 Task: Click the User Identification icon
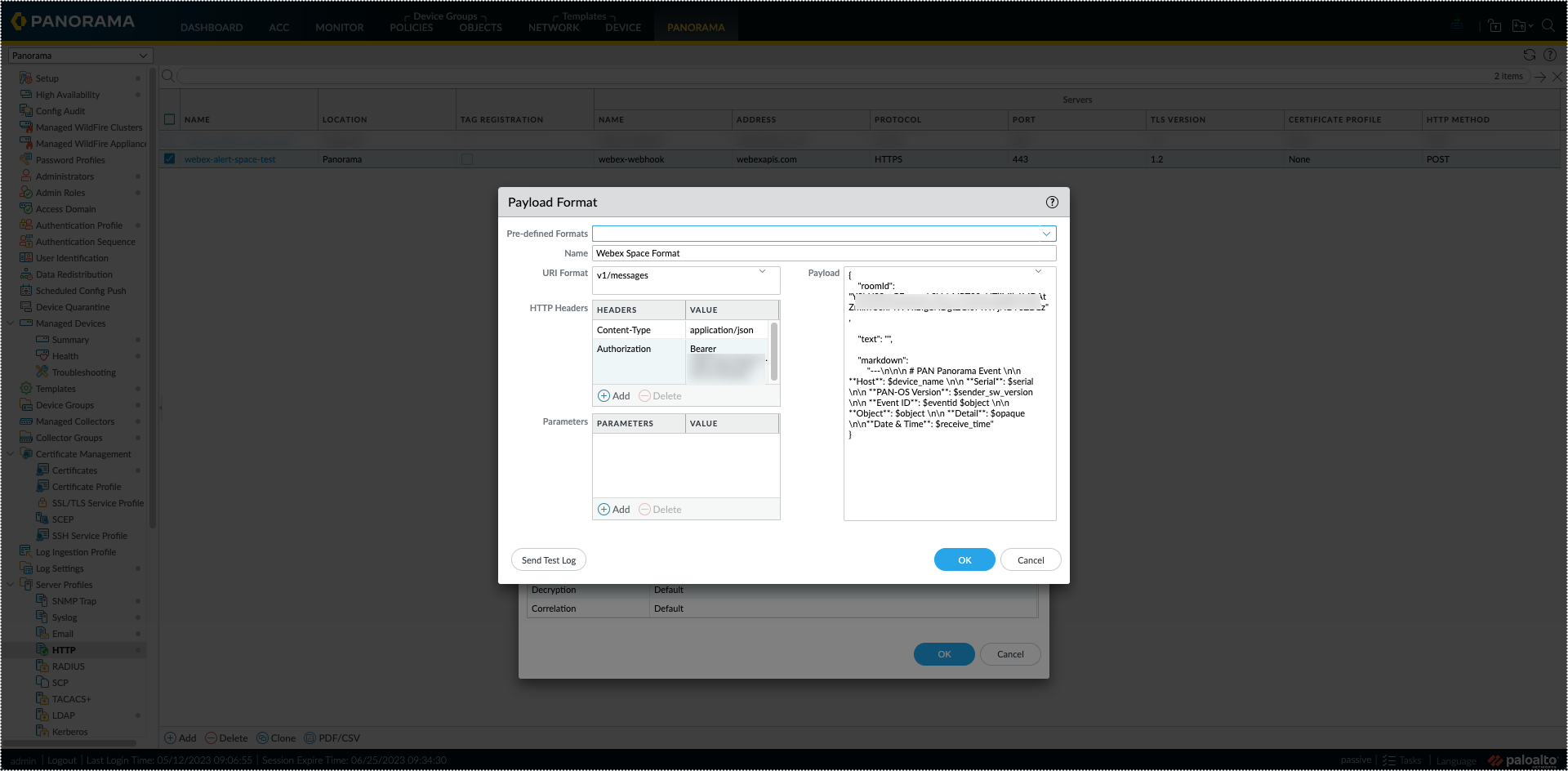tap(26, 258)
